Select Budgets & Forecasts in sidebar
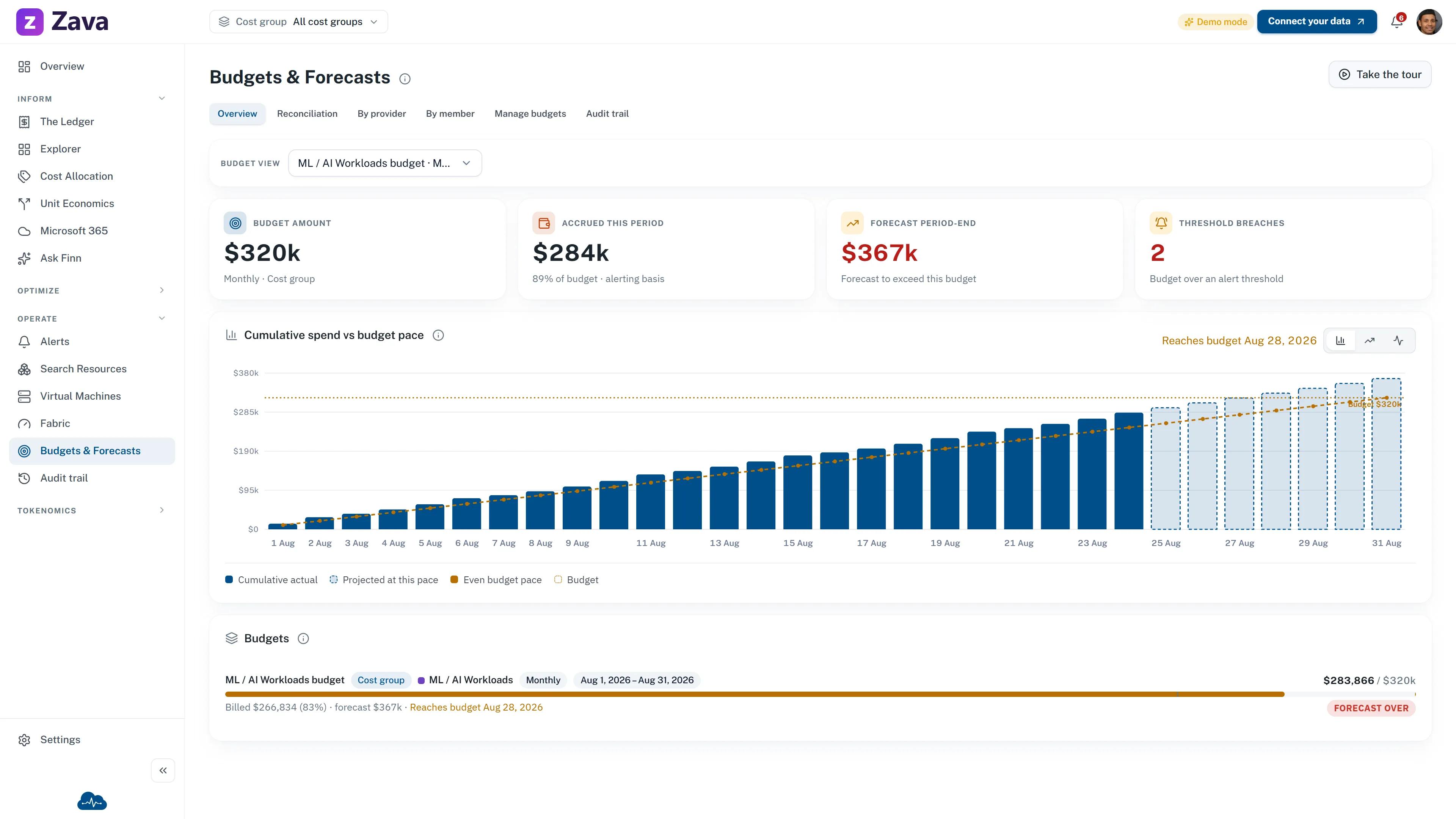 click(x=92, y=450)
